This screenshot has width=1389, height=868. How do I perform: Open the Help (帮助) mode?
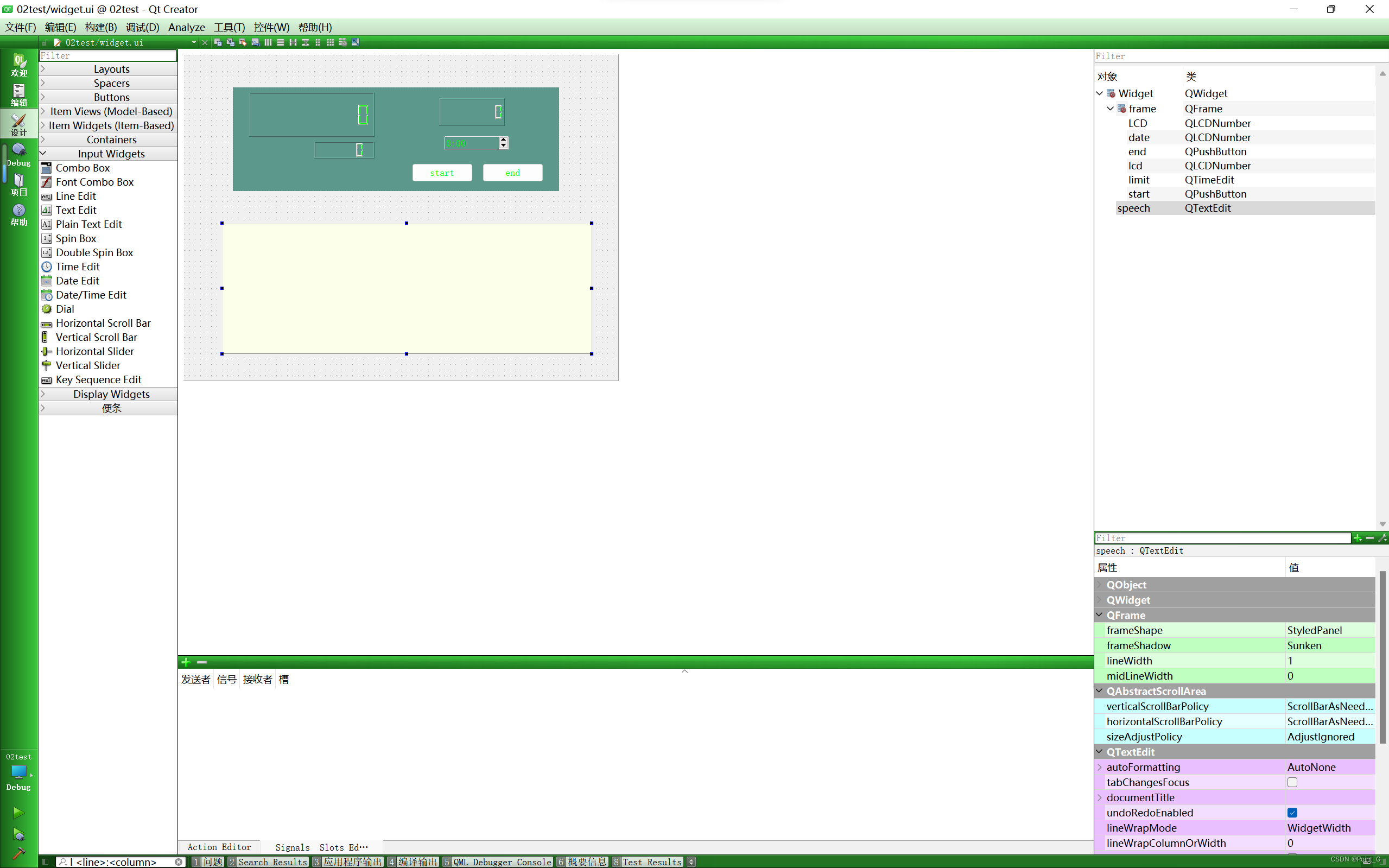point(19,214)
